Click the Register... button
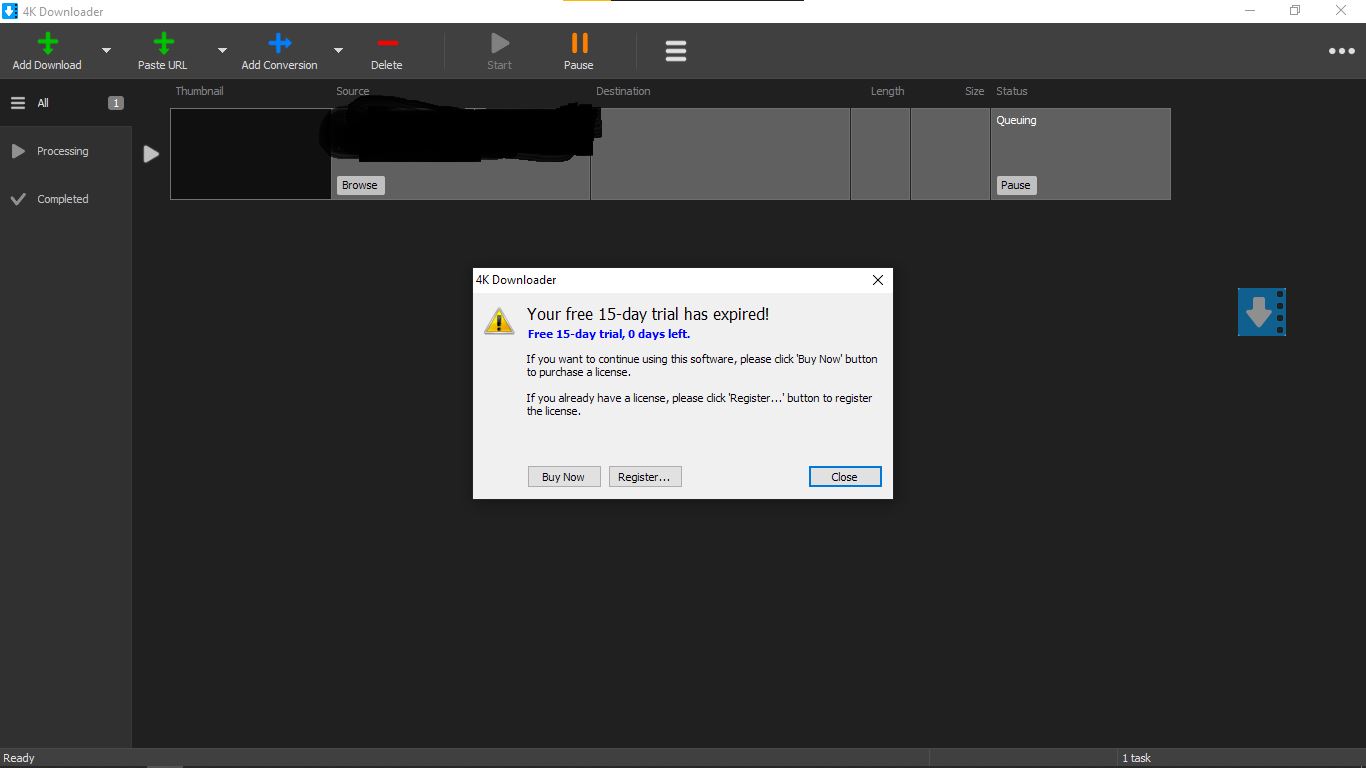 point(645,477)
